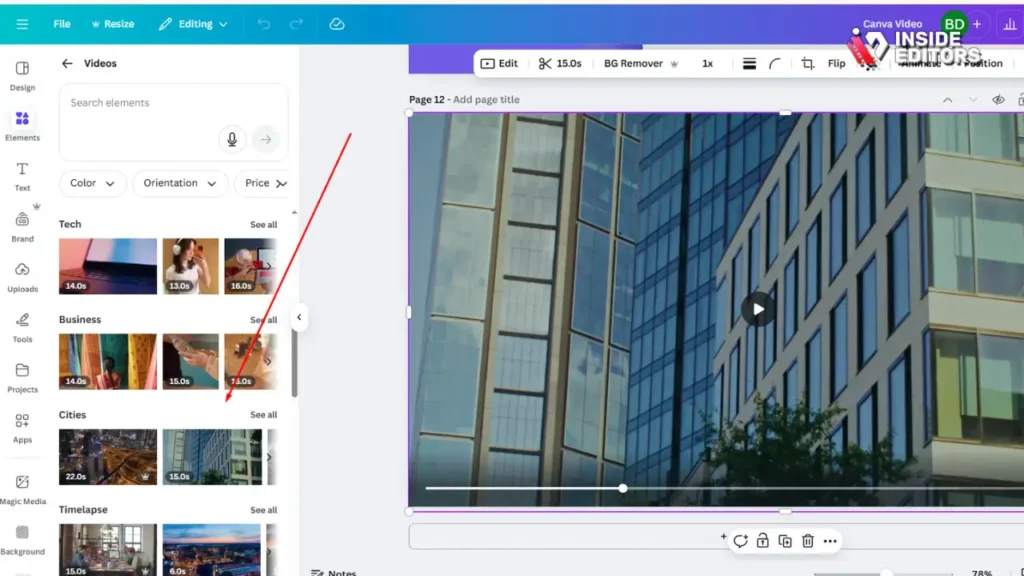Click the microphone voice search icon

point(232,139)
